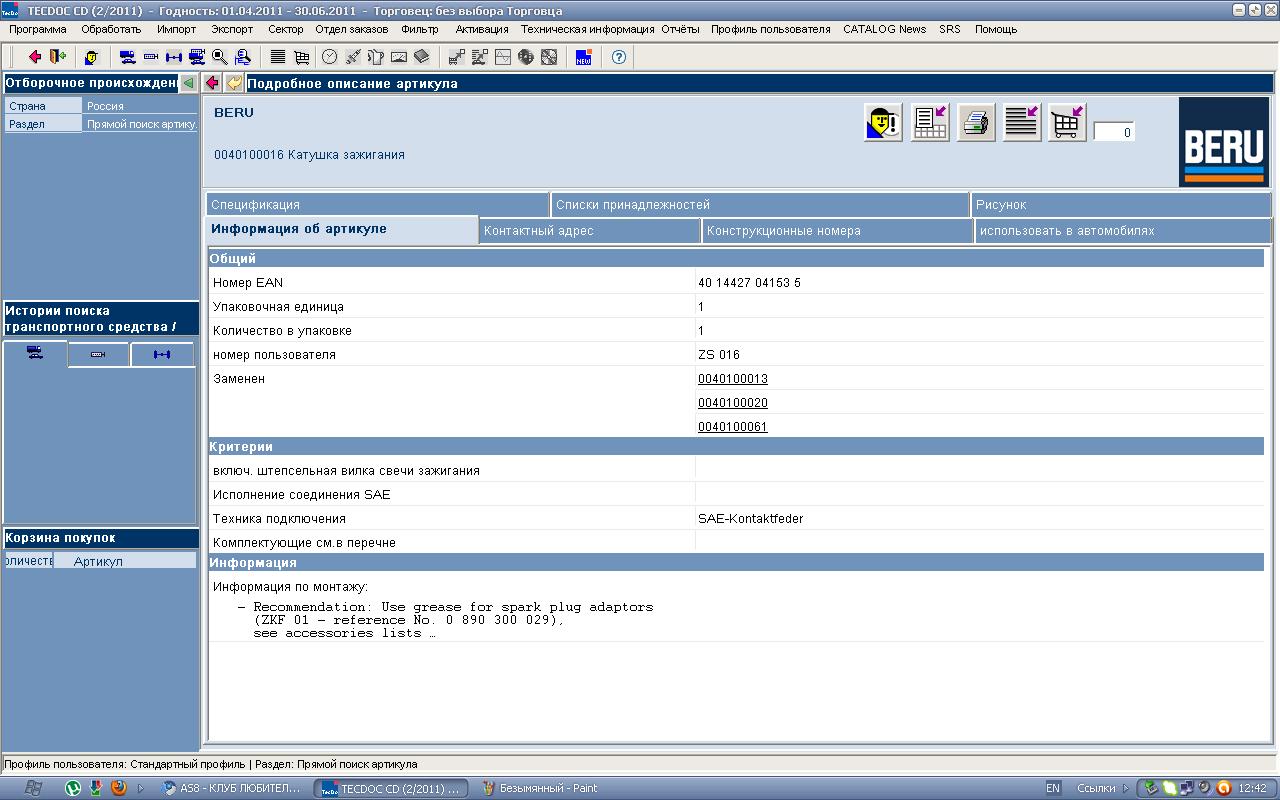Switch to the Спецификация tab

pyautogui.click(x=256, y=205)
